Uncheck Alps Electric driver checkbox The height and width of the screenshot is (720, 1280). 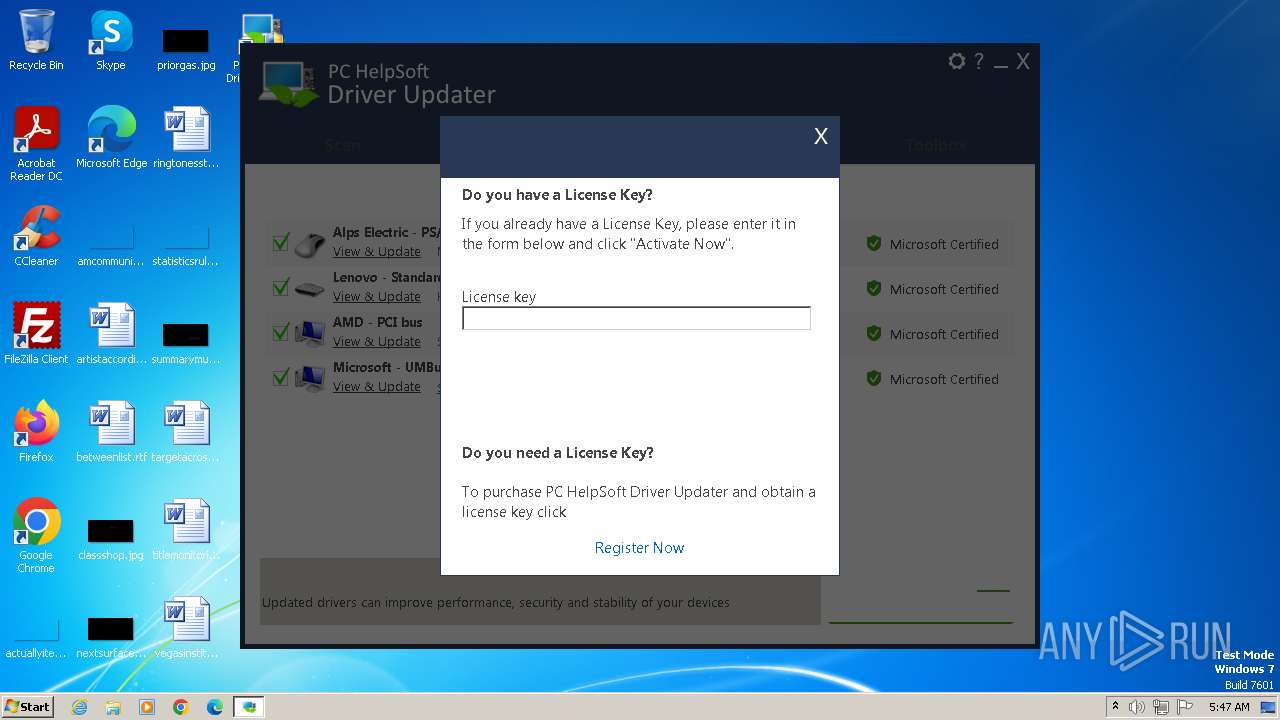(x=281, y=242)
